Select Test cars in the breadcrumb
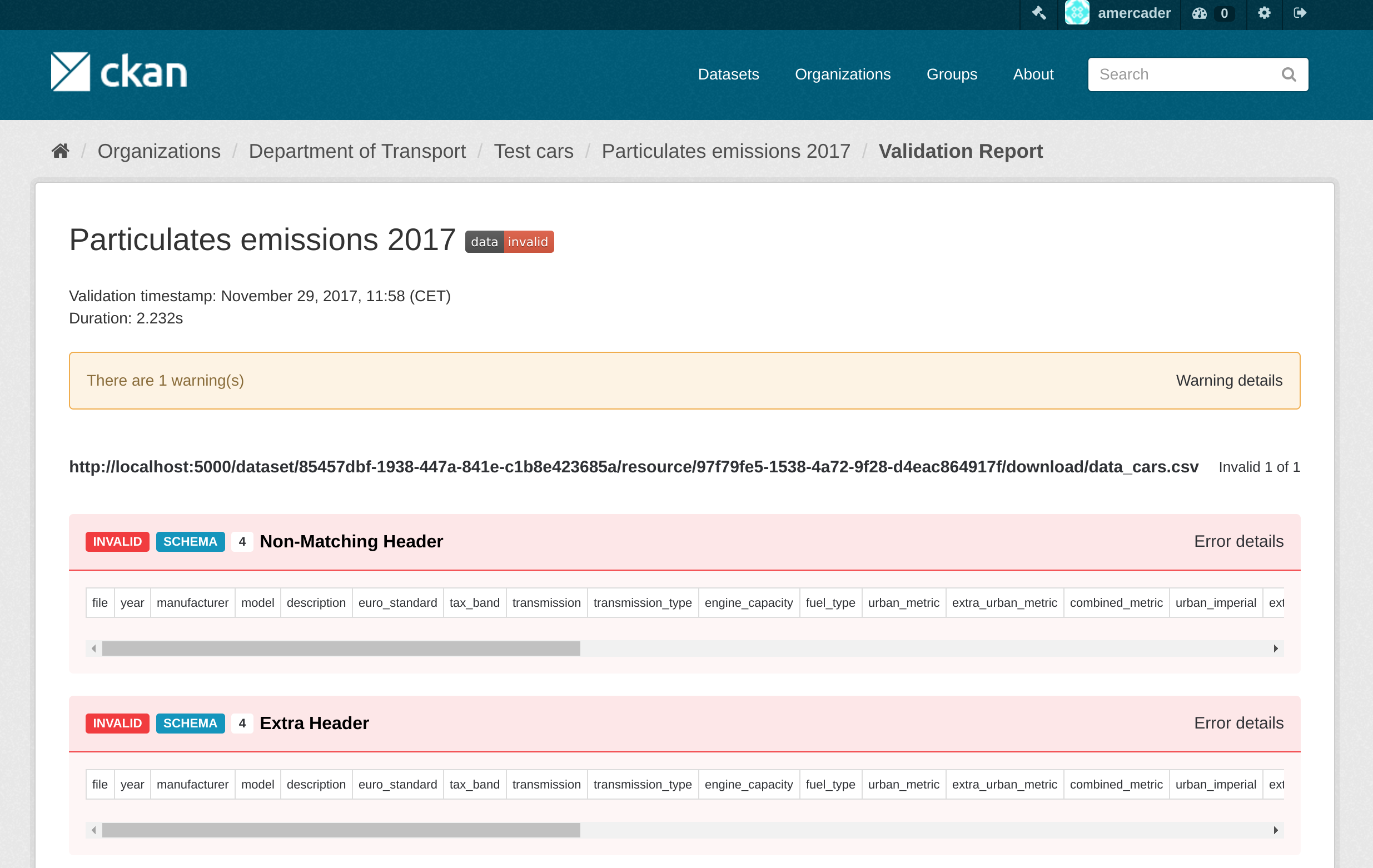This screenshot has height=868, width=1373. [x=533, y=151]
